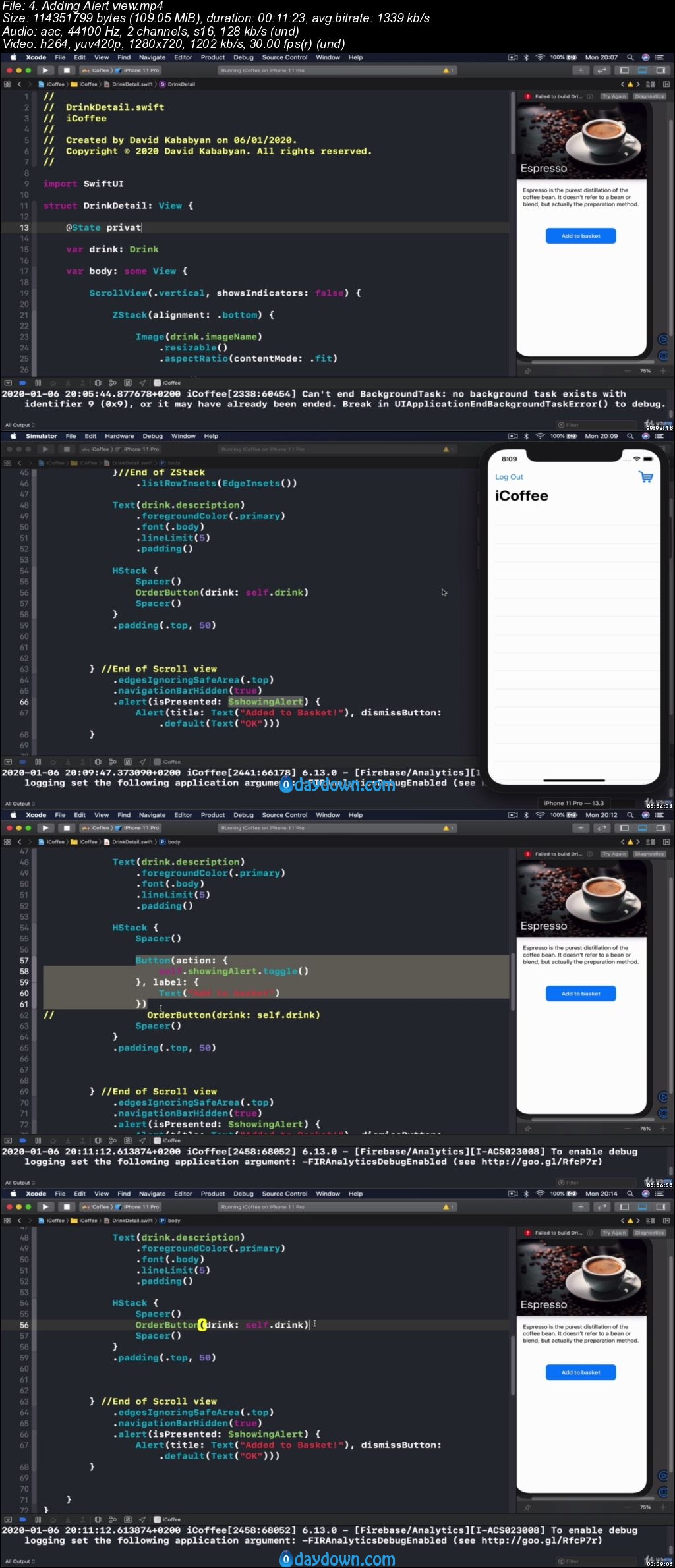Viewport: 675px width, 1568px height.
Task: Open code review arrows in the Mon 20:07 frame
Action: tap(602, 70)
